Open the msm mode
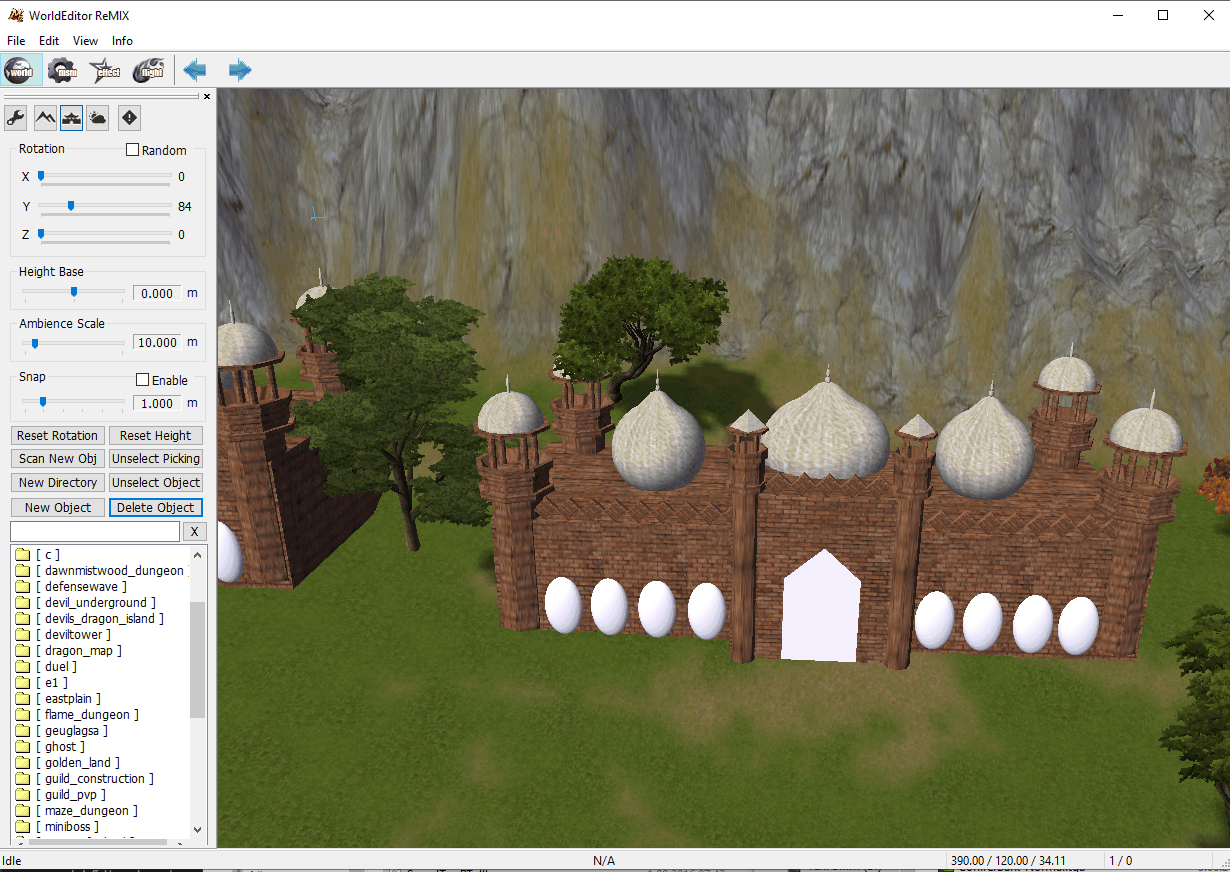The width and height of the screenshot is (1230, 872). pyautogui.click(x=62, y=70)
